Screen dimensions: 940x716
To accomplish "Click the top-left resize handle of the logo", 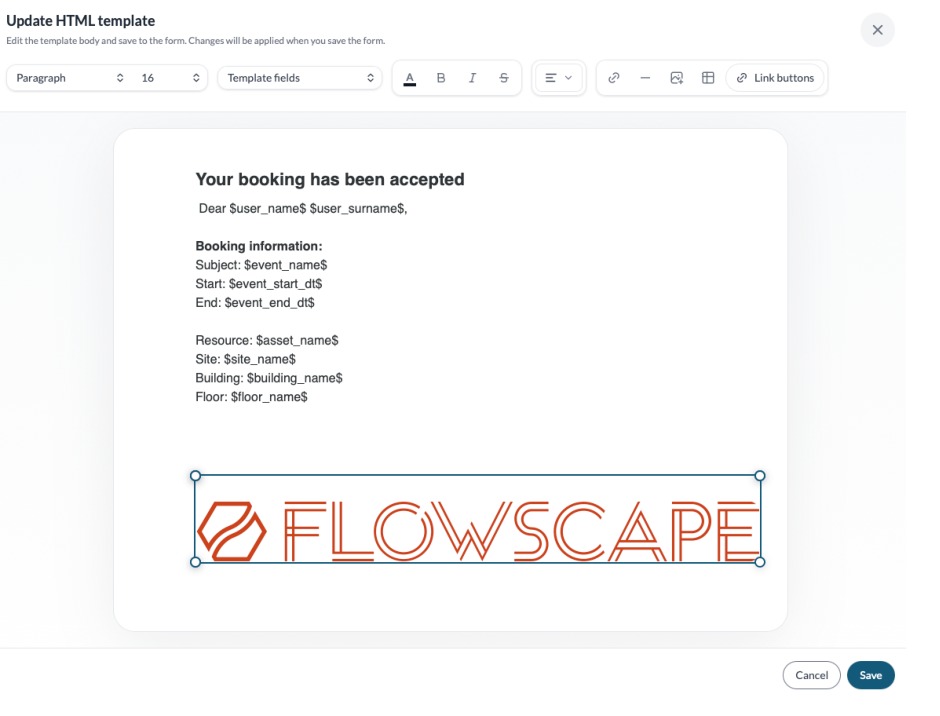I will click(x=195, y=476).
